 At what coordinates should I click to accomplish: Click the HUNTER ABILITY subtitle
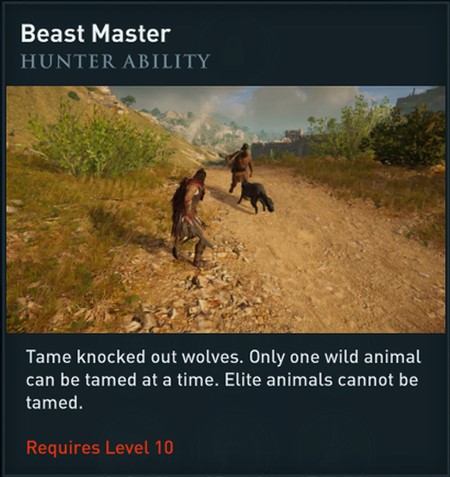[115, 61]
